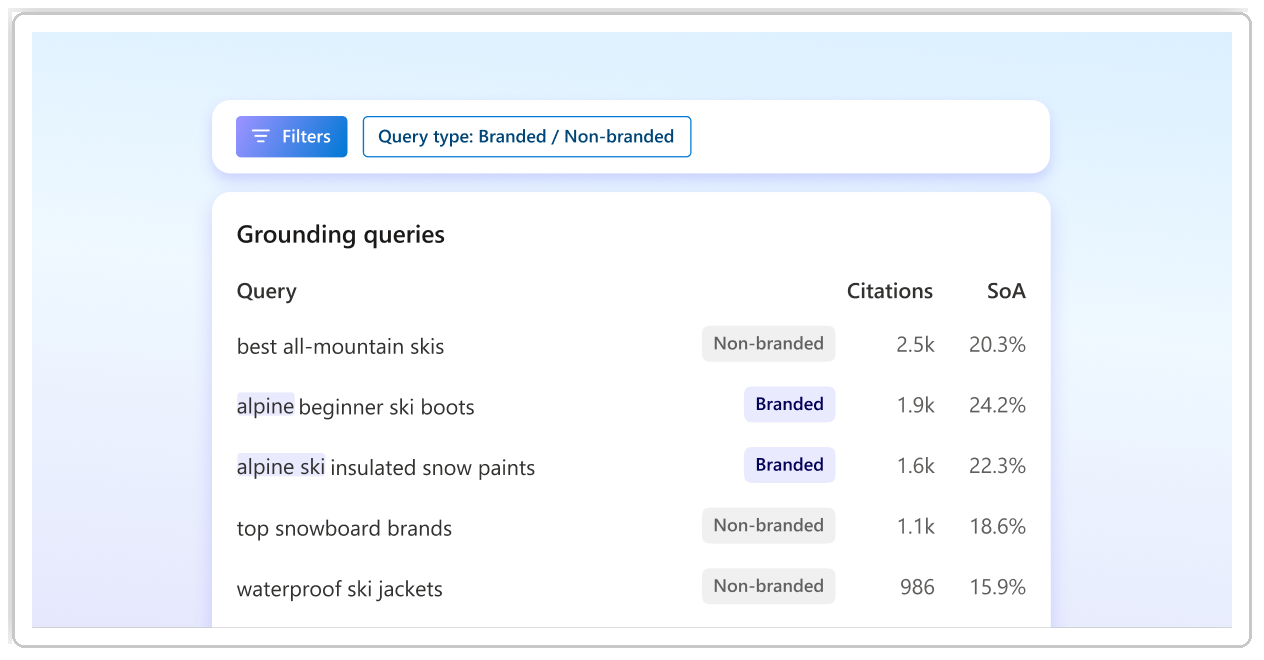Select the query alpine beginner ski boots
Viewport: 1264px width, 660px height.
click(355, 407)
